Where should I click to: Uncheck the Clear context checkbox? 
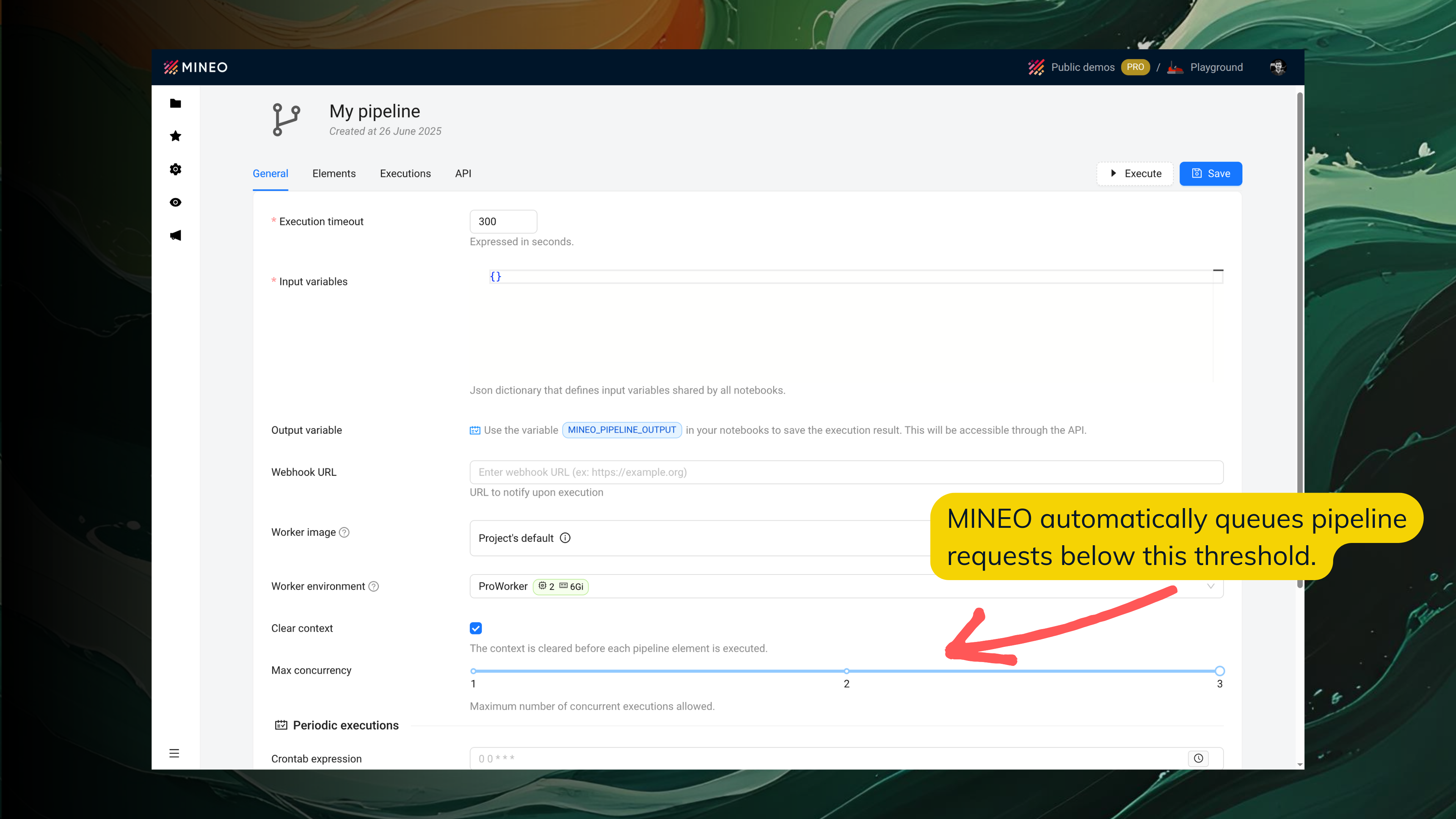(x=476, y=629)
